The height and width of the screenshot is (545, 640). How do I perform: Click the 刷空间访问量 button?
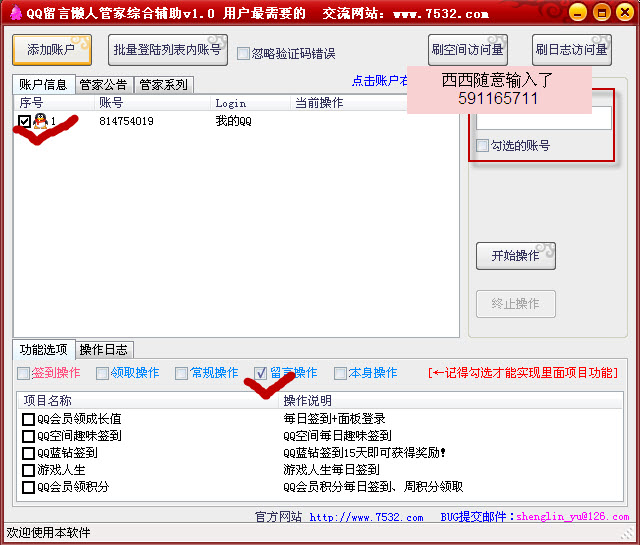(x=467, y=50)
